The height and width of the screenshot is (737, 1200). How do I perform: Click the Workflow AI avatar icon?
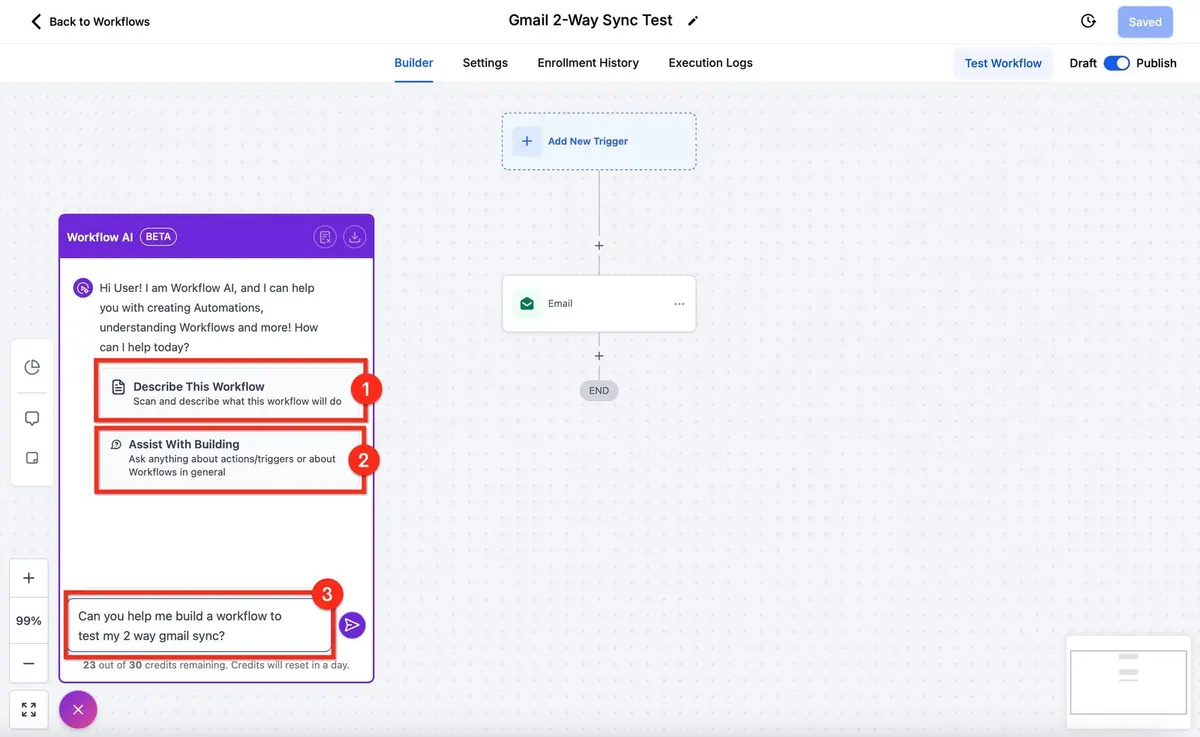click(83, 288)
